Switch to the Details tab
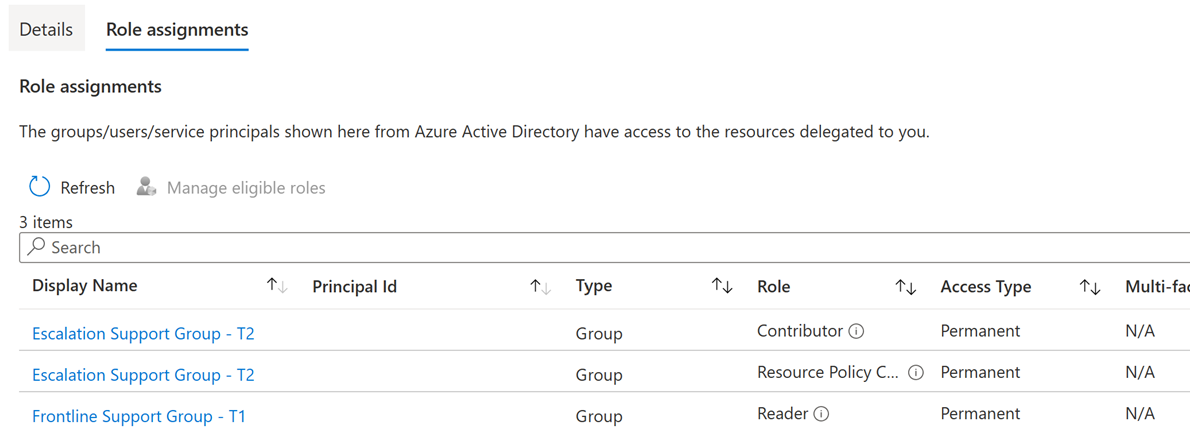 (x=46, y=29)
